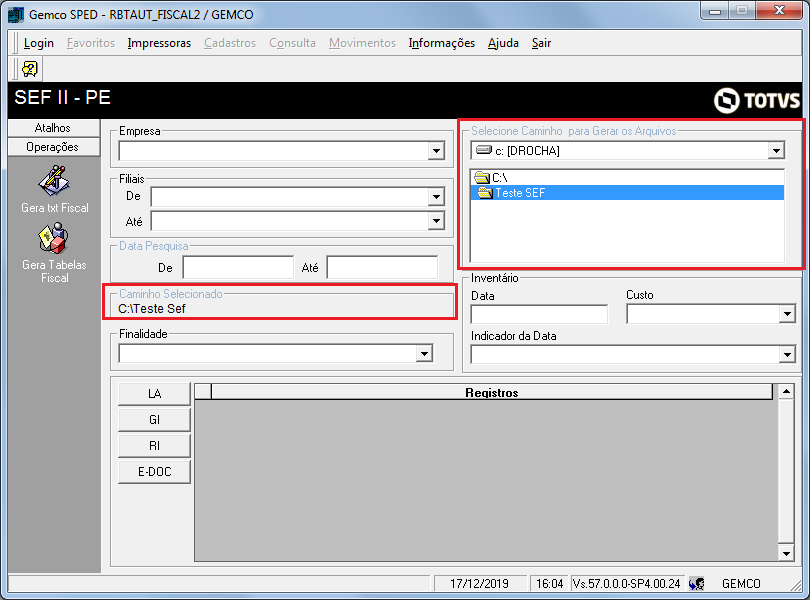
Task: Click the LA button
Action: 154,394
